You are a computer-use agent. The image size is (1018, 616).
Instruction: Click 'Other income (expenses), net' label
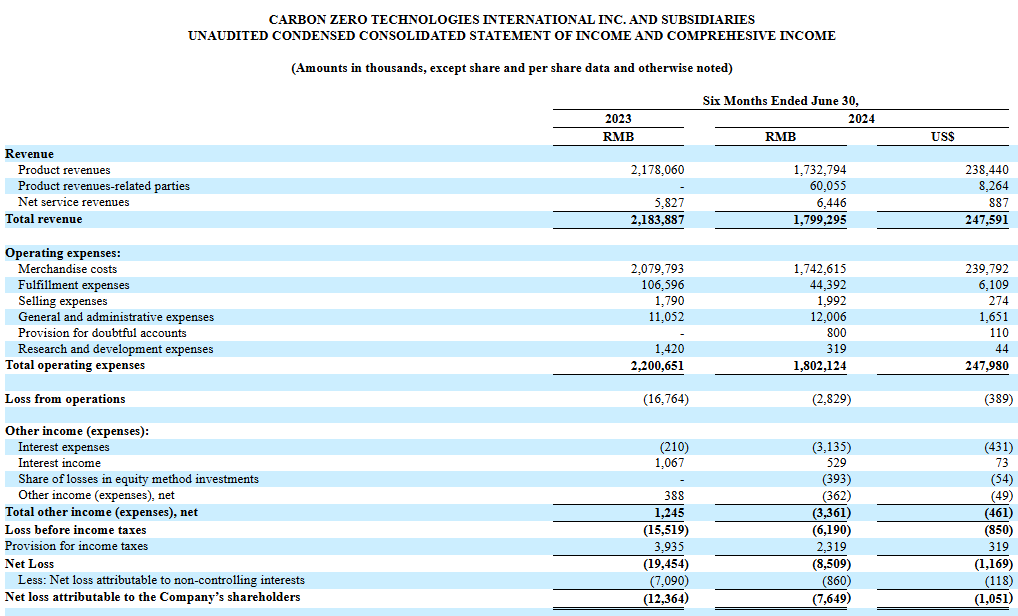pos(96,495)
